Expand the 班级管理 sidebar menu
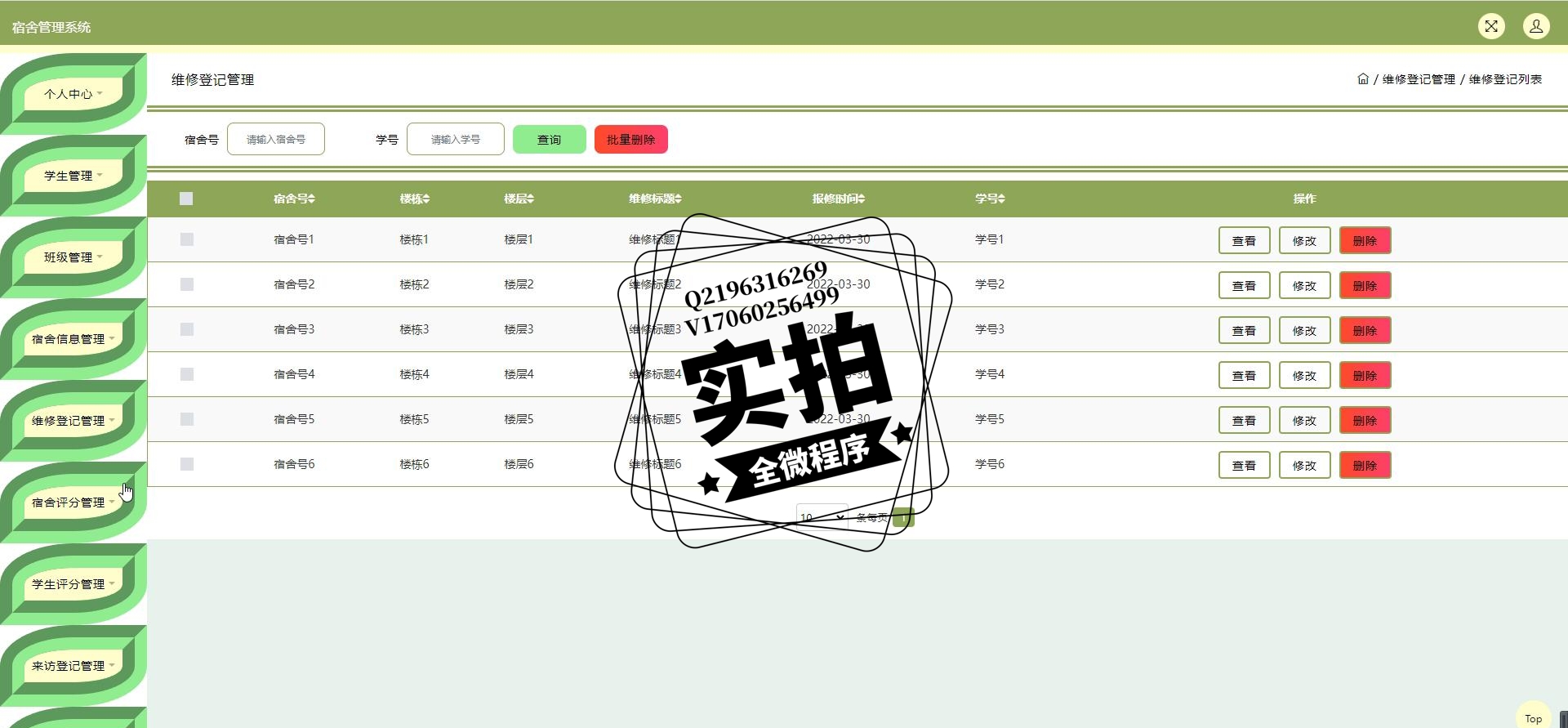This screenshot has width=1568, height=728. pos(73,257)
